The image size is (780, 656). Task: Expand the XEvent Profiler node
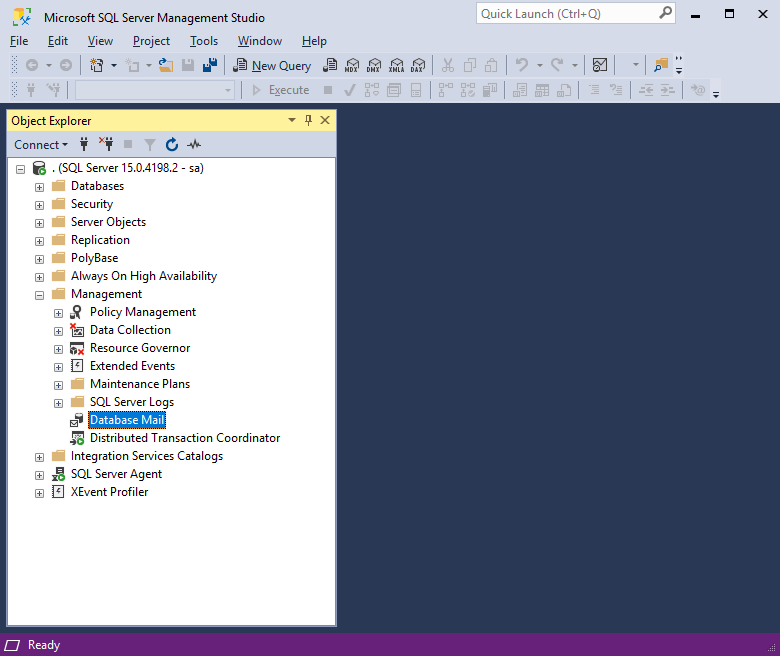(x=39, y=493)
